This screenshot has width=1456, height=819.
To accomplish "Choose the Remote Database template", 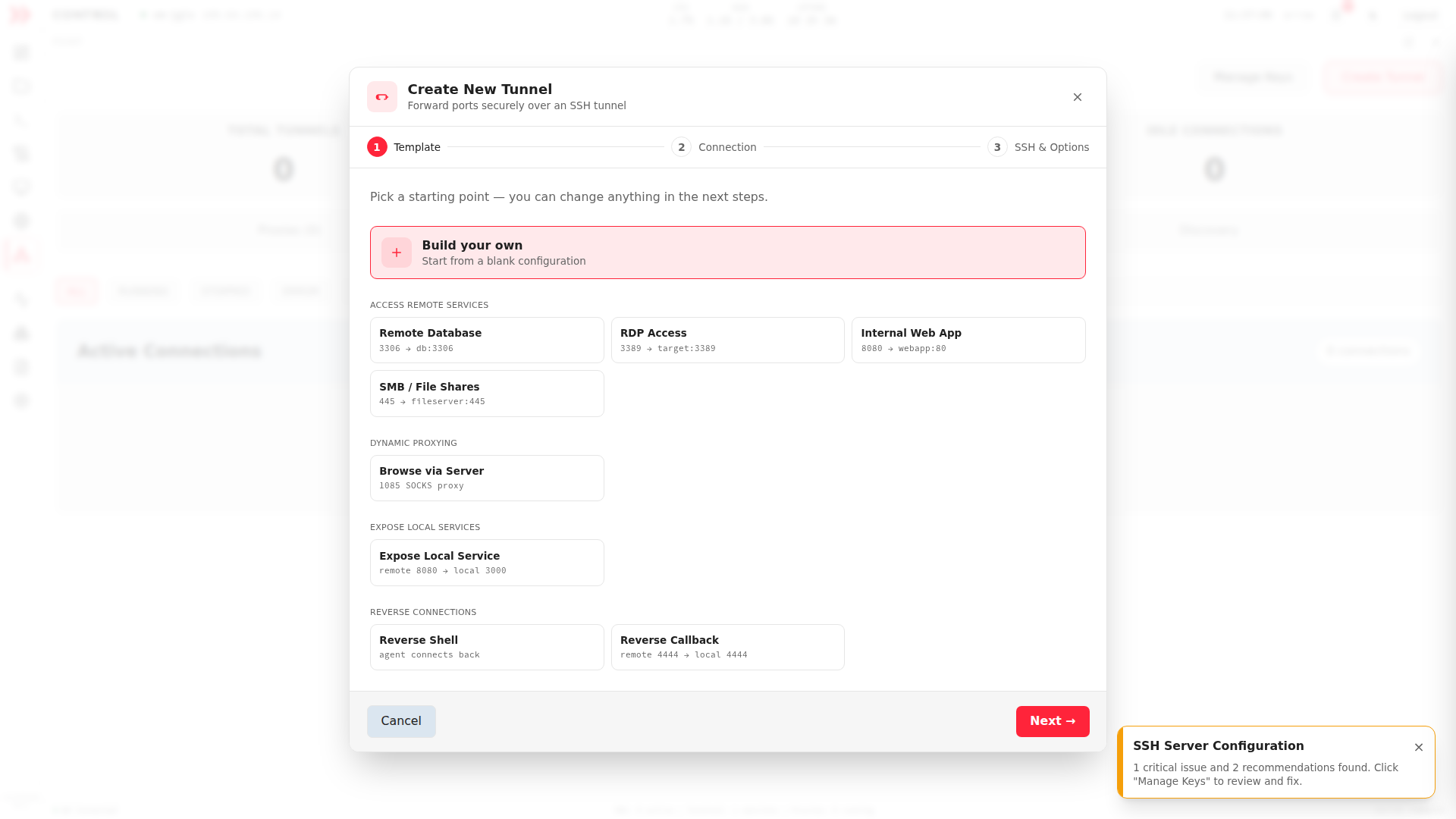I will pos(487,340).
